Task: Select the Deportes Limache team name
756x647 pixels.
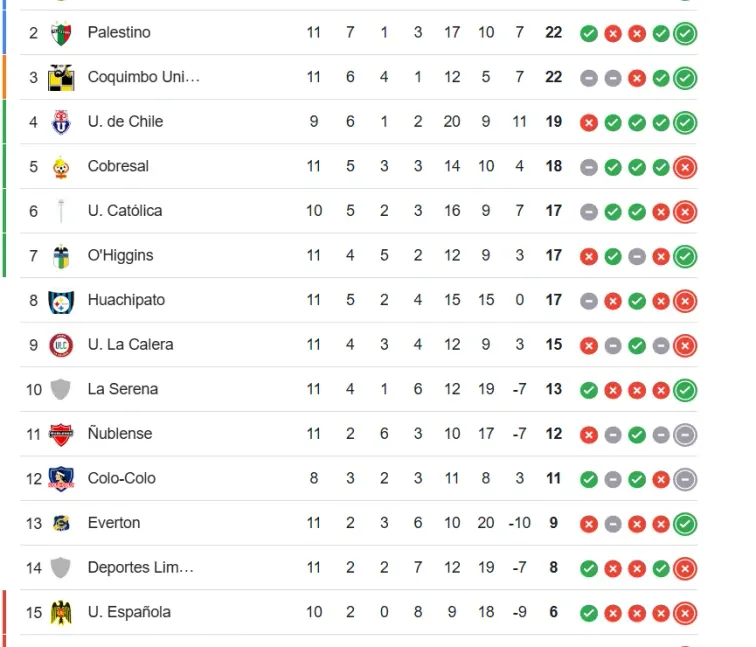Action: pos(140,568)
